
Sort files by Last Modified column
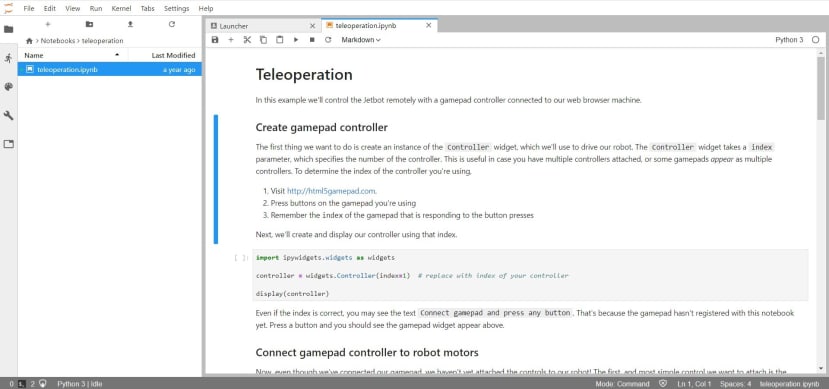165,55
